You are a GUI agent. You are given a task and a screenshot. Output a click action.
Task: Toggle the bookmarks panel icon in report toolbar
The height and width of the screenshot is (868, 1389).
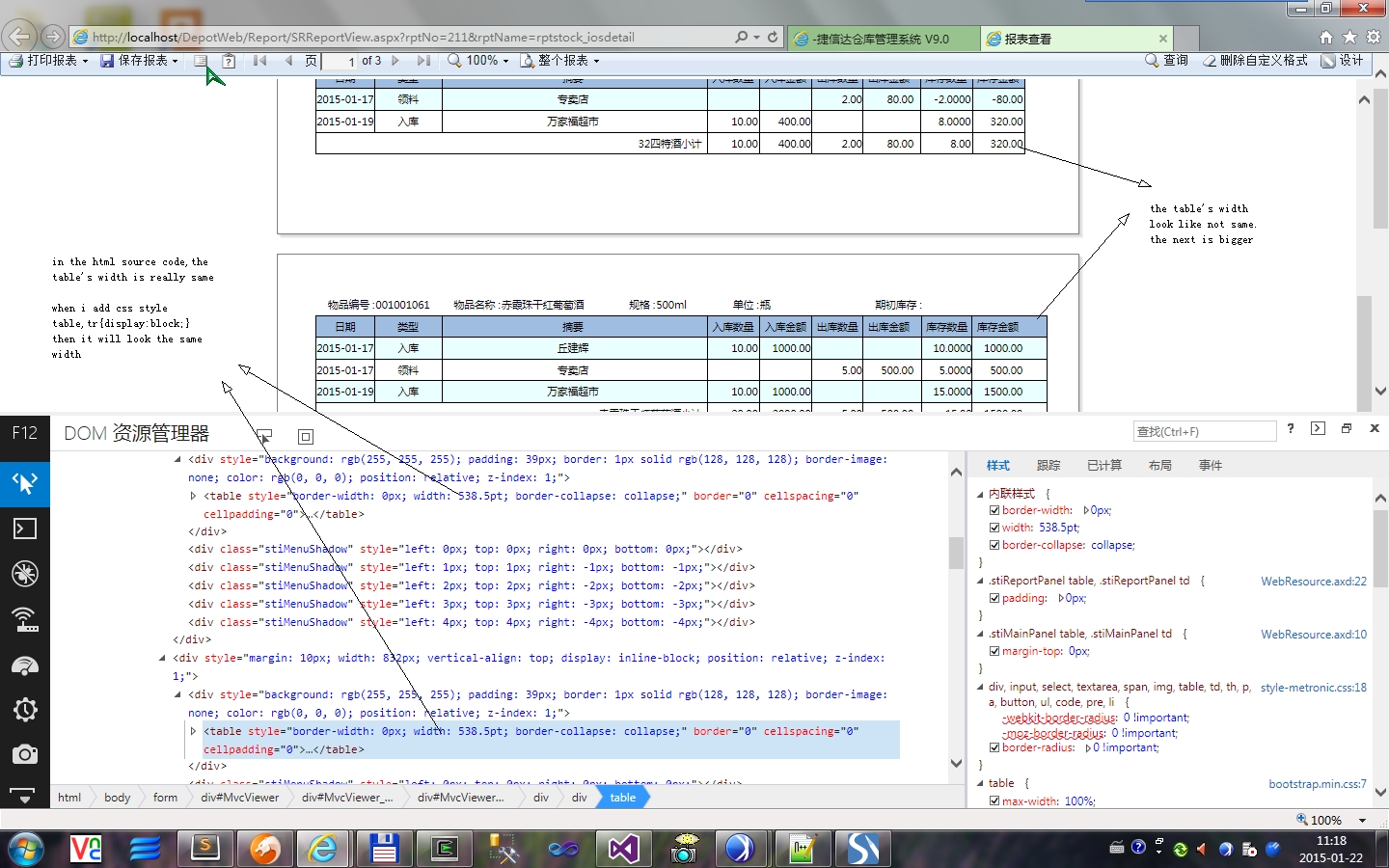[201, 60]
